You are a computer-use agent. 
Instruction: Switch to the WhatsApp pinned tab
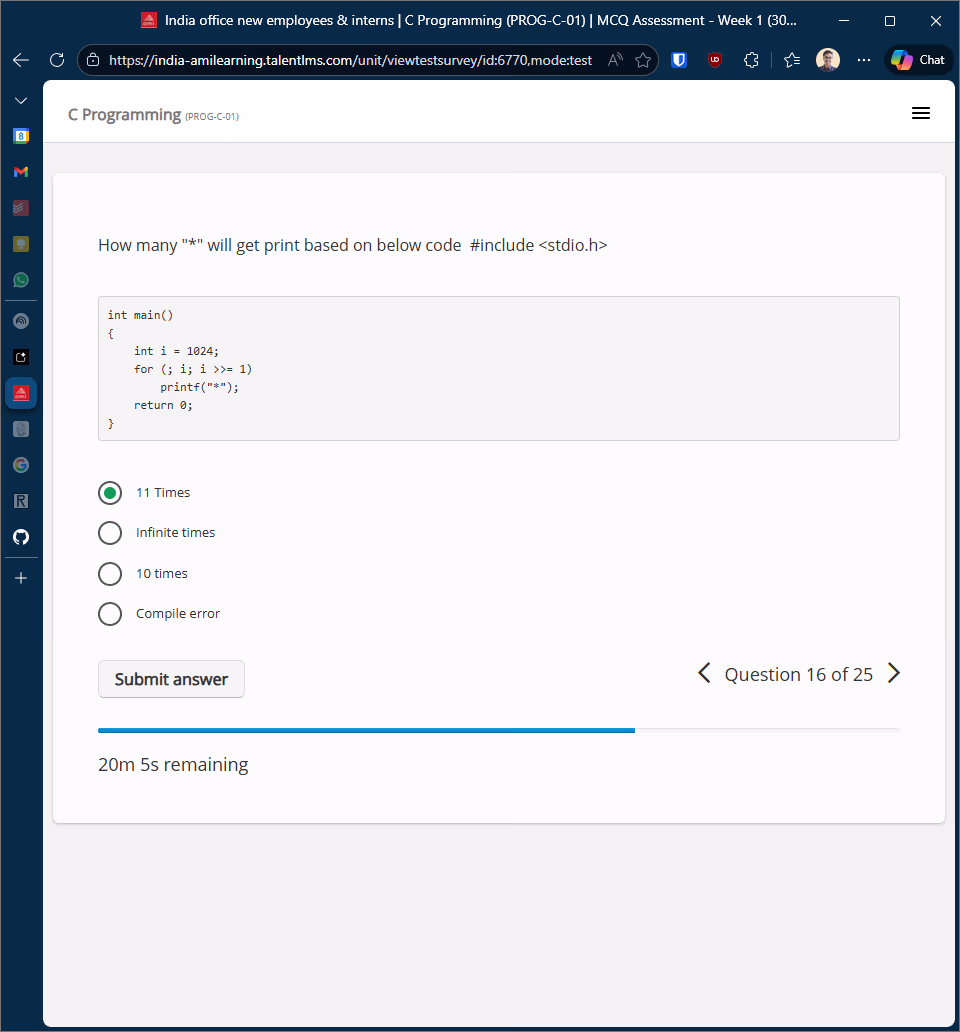click(x=21, y=280)
